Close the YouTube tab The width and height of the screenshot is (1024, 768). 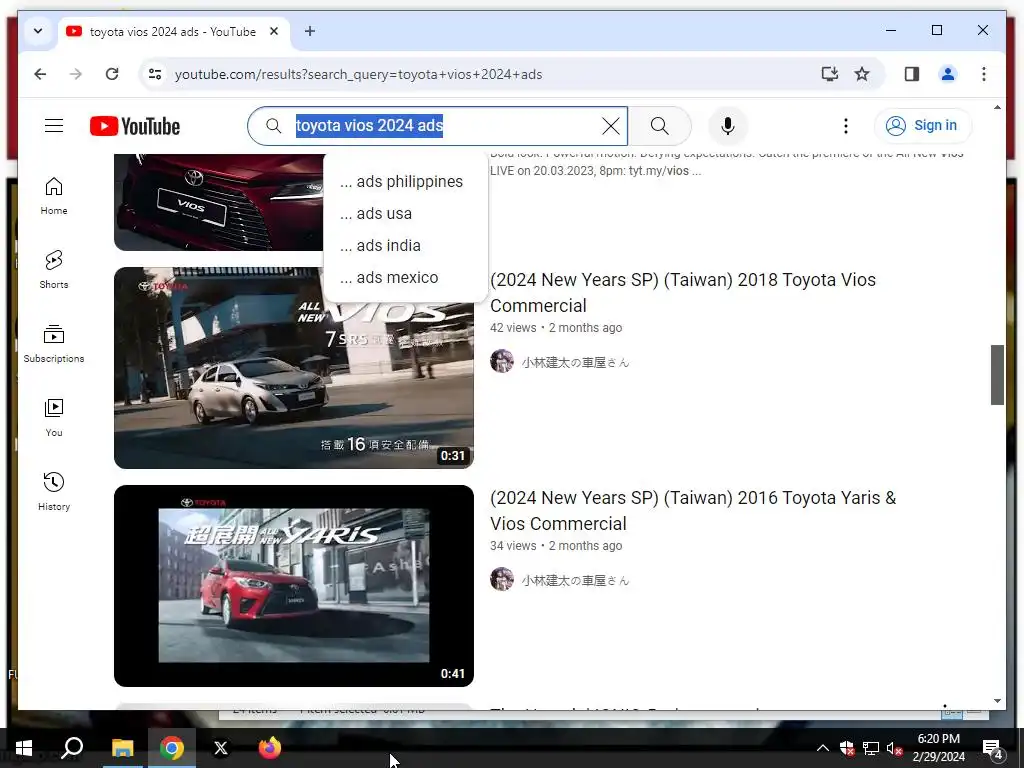[x=274, y=31]
